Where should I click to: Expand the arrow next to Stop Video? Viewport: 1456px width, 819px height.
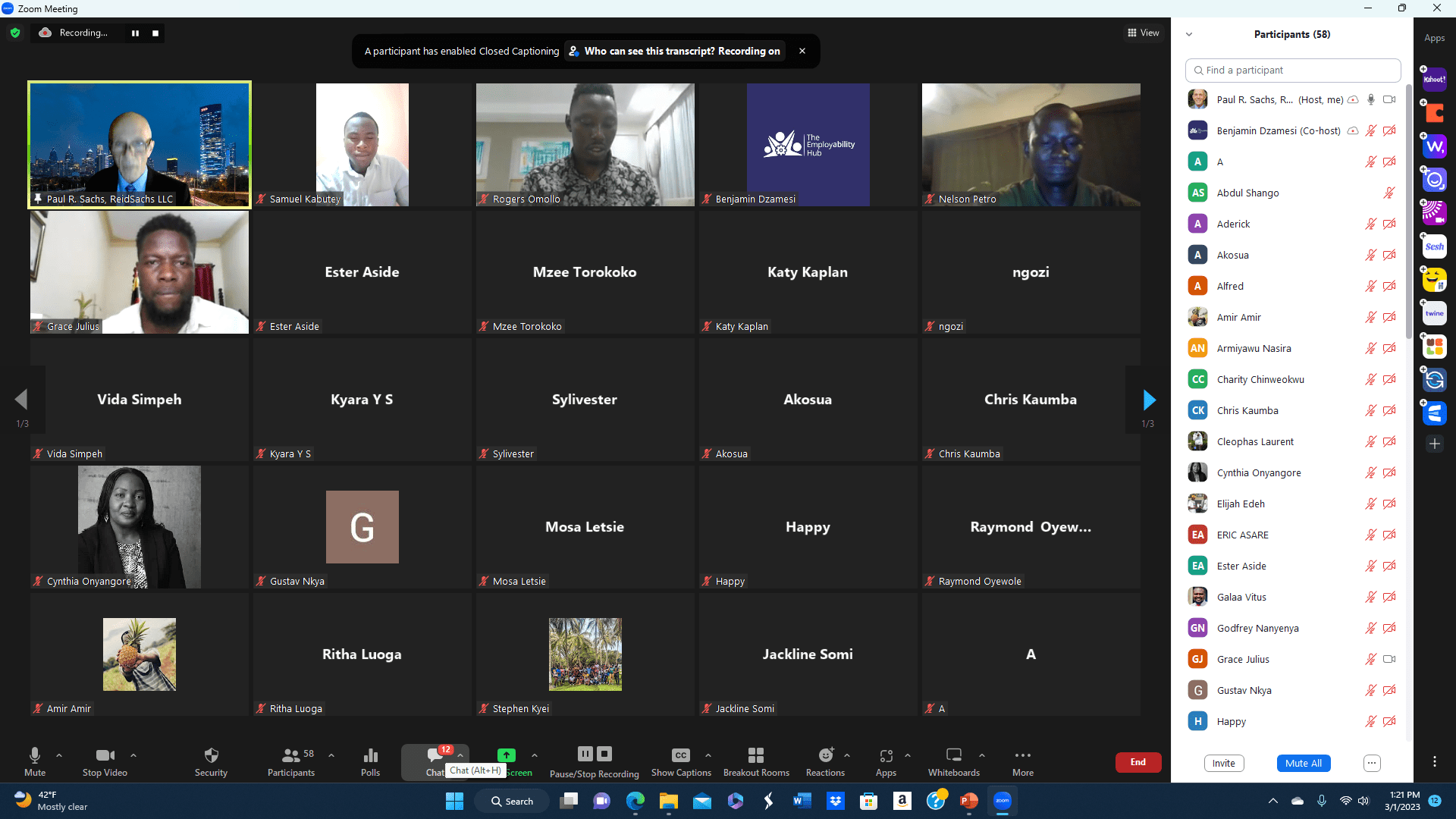click(133, 755)
